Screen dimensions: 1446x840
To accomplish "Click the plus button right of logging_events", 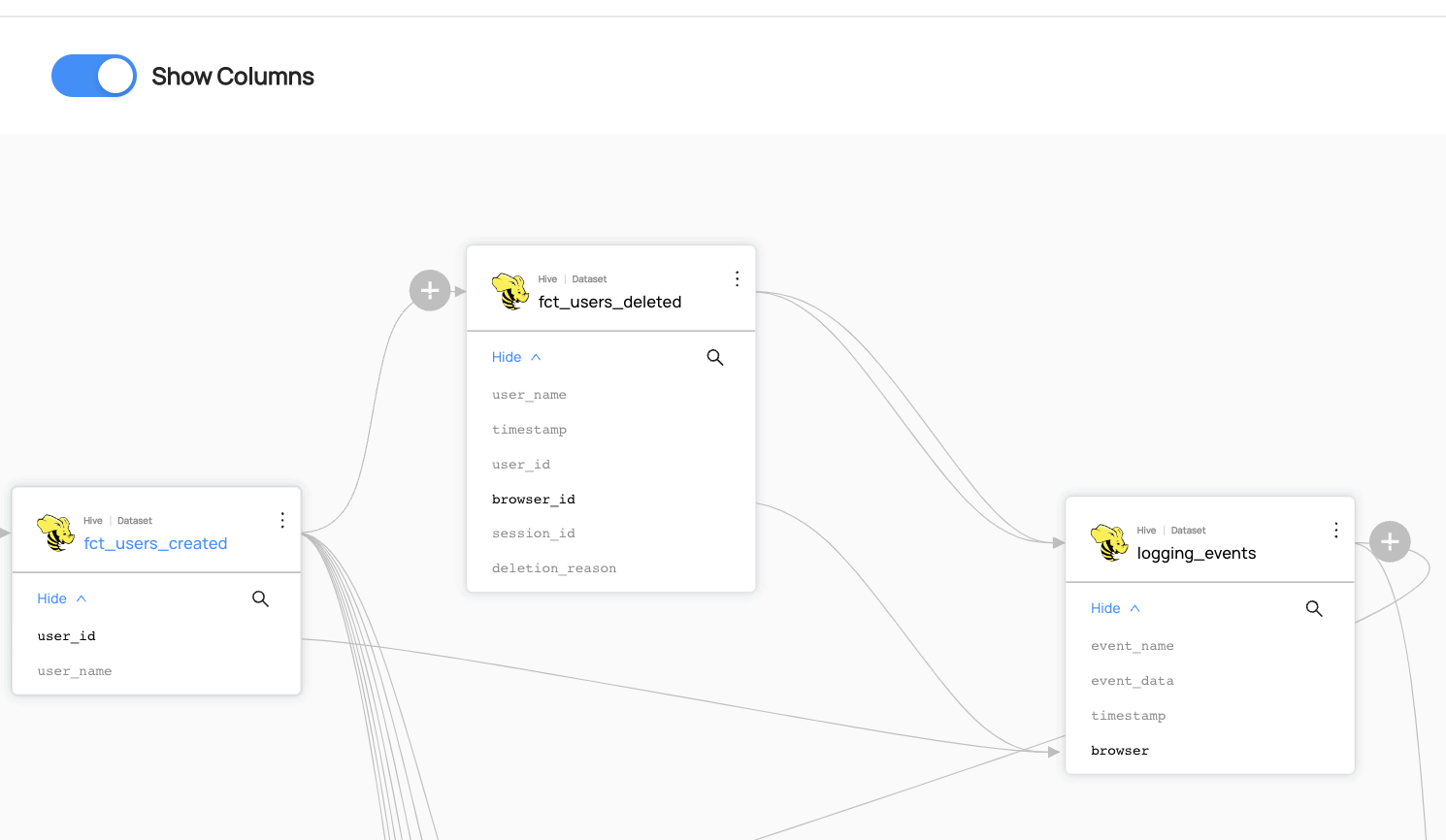I will point(1390,541).
